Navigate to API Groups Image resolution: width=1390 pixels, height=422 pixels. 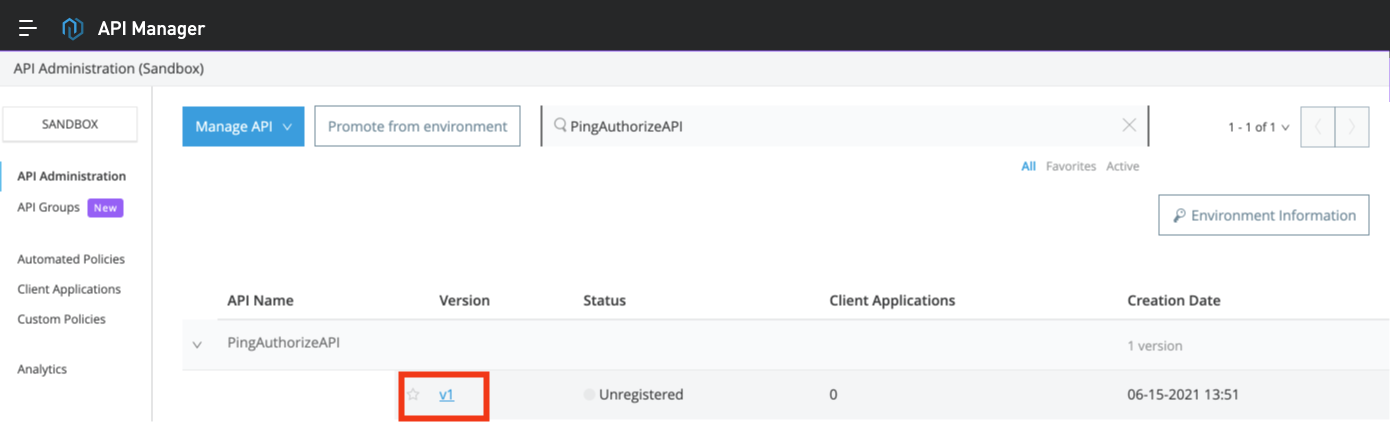click(x=49, y=208)
